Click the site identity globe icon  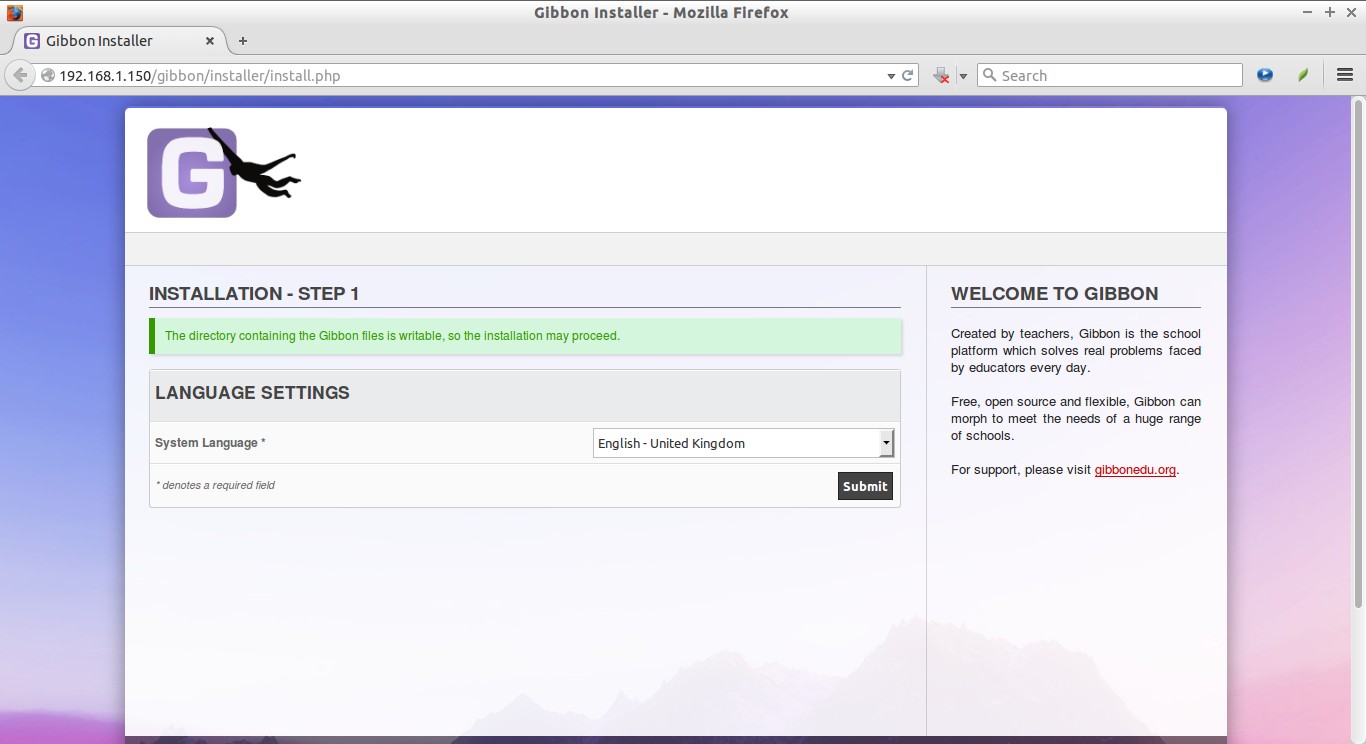point(47,75)
